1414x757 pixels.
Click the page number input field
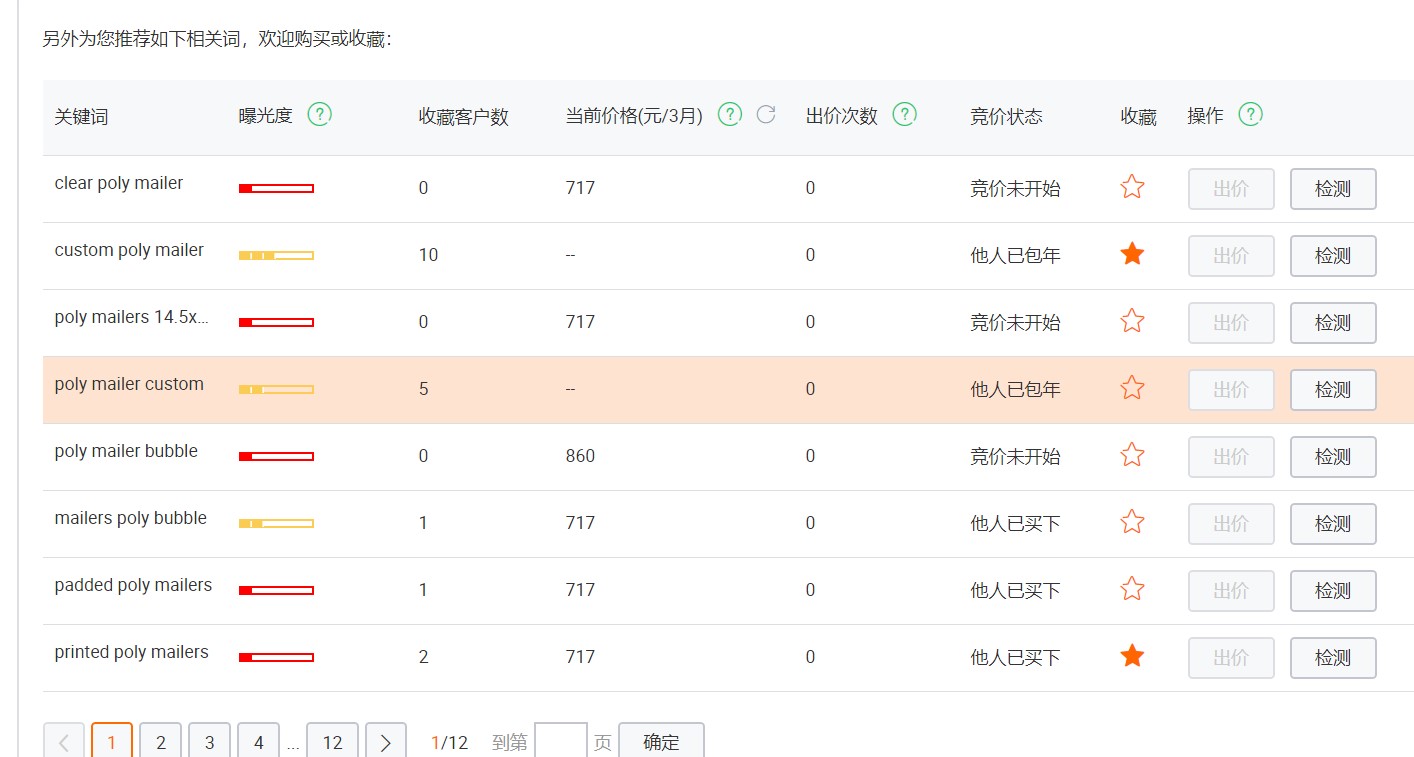[561, 740]
